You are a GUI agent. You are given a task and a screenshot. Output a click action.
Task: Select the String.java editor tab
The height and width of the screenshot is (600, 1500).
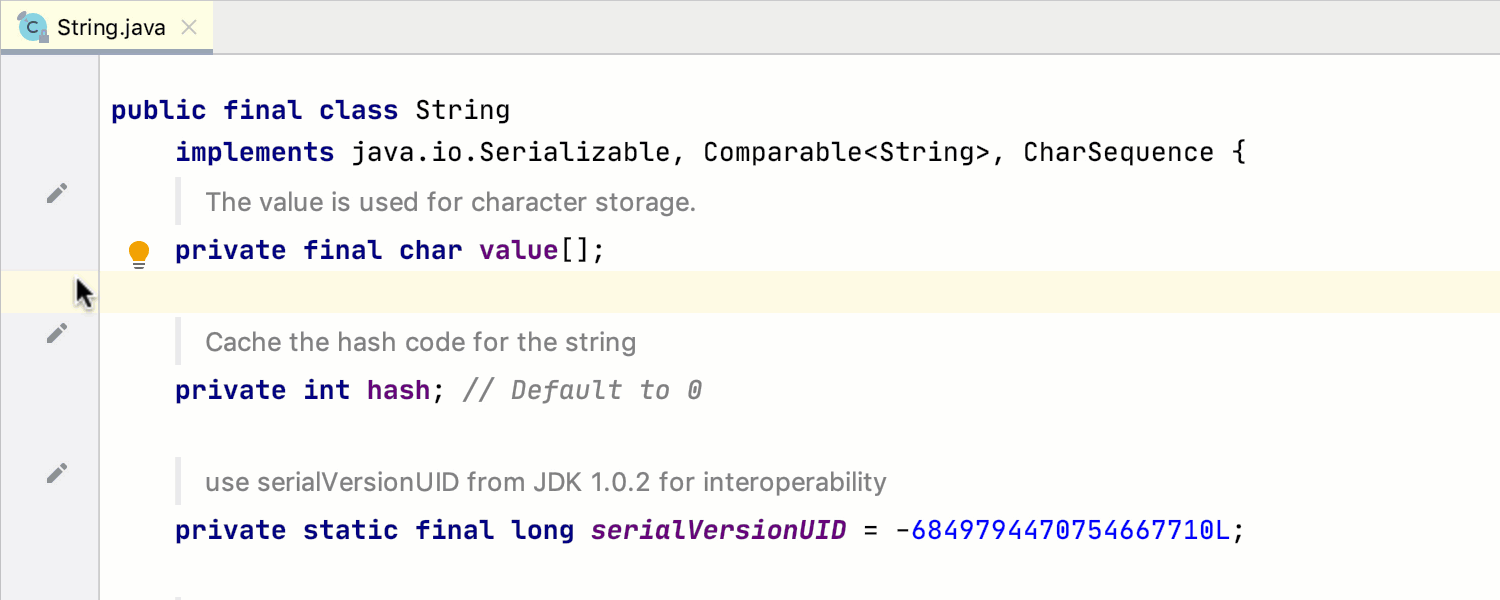tap(110, 28)
